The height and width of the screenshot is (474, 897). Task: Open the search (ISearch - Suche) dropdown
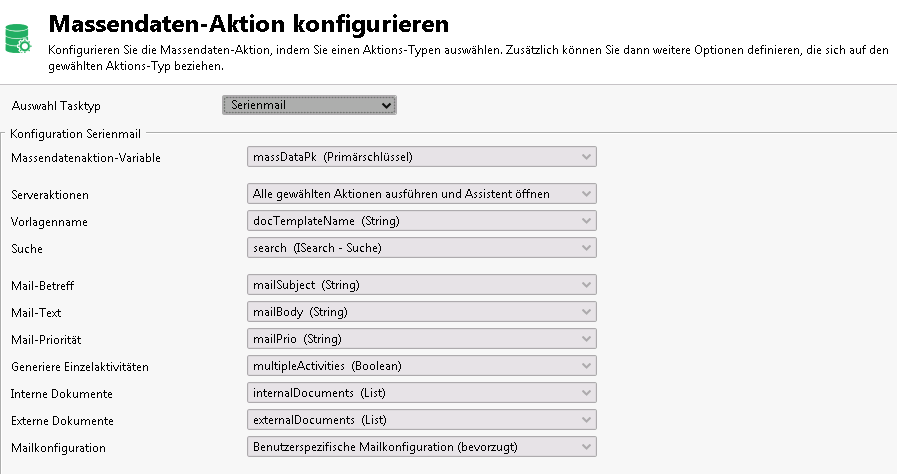coord(421,248)
